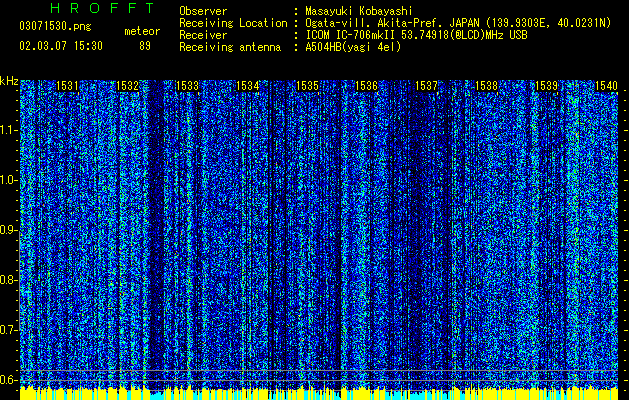
Task: Click the 1531 time marker
Action: click(x=67, y=86)
